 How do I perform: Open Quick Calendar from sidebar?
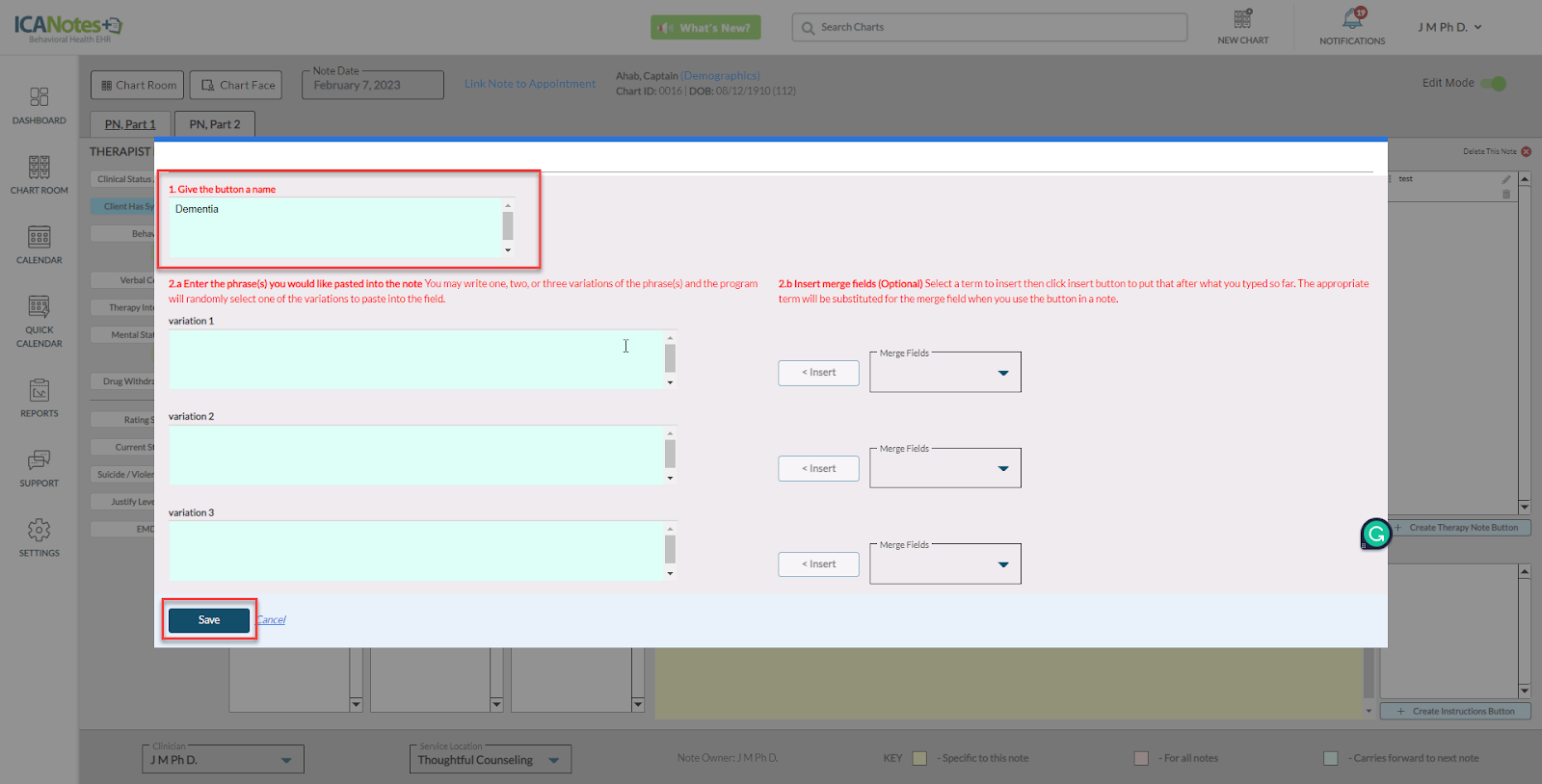coord(39,308)
